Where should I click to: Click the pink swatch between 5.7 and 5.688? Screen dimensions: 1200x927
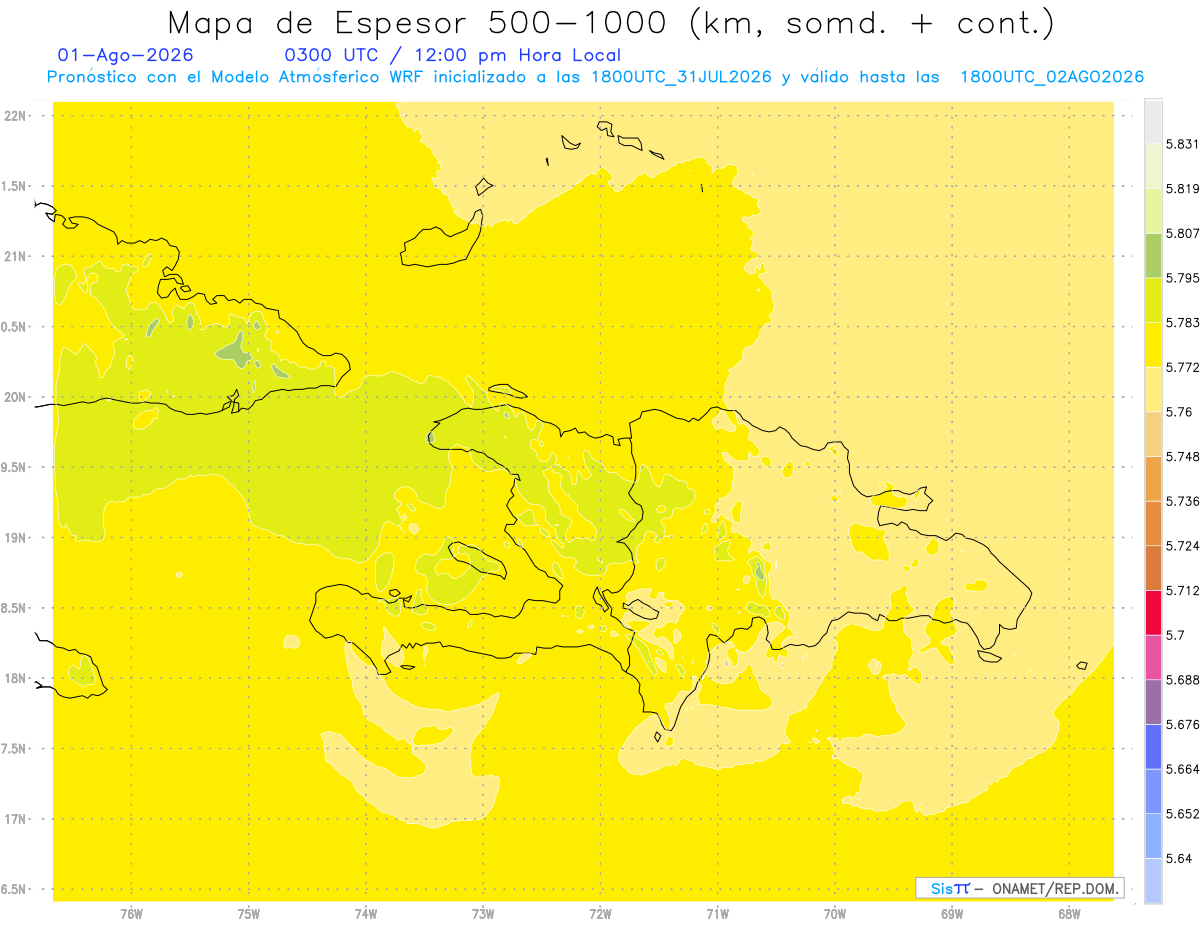tap(1153, 657)
